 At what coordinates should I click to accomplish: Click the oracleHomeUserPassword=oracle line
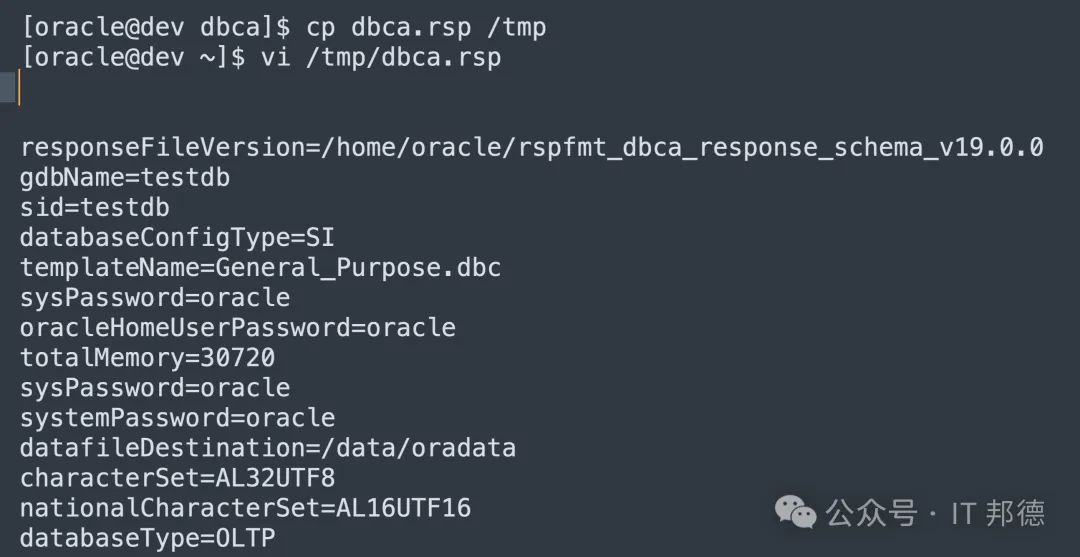point(238,328)
